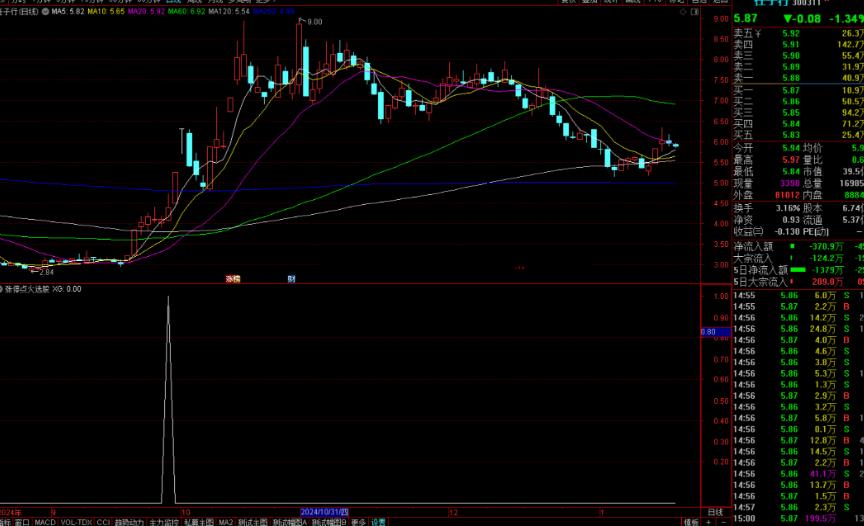Click the 卖一 5.88 ask row
The height and width of the screenshot is (526, 864).
(x=798, y=78)
